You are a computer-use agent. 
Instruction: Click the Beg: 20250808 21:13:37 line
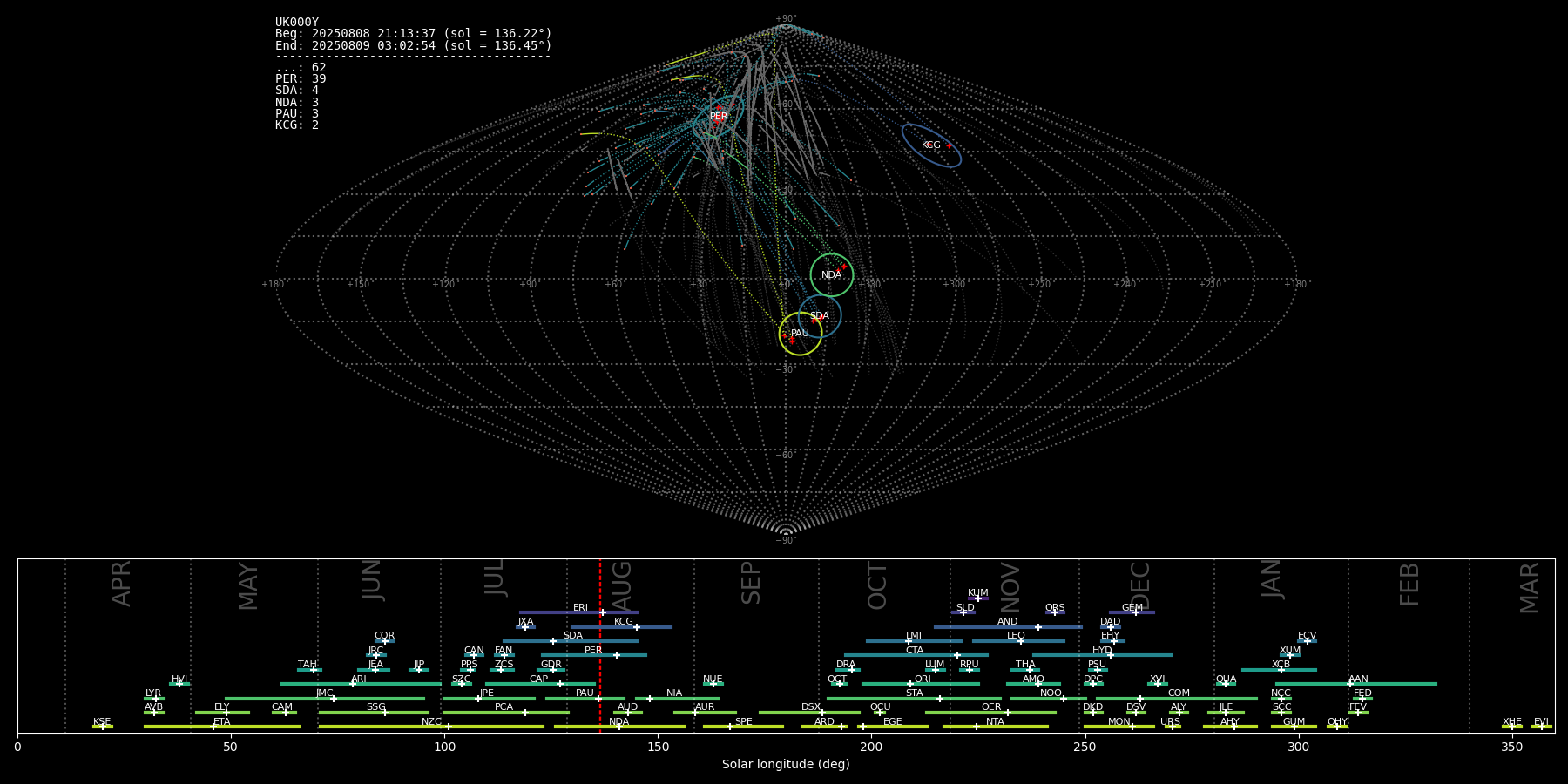tap(414, 34)
